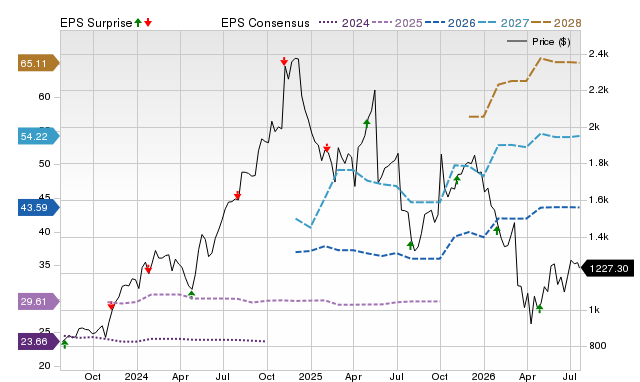Select the red surprise arrow just after the 2024 gridline
The width and height of the screenshot is (640, 382).
[x=148, y=269]
